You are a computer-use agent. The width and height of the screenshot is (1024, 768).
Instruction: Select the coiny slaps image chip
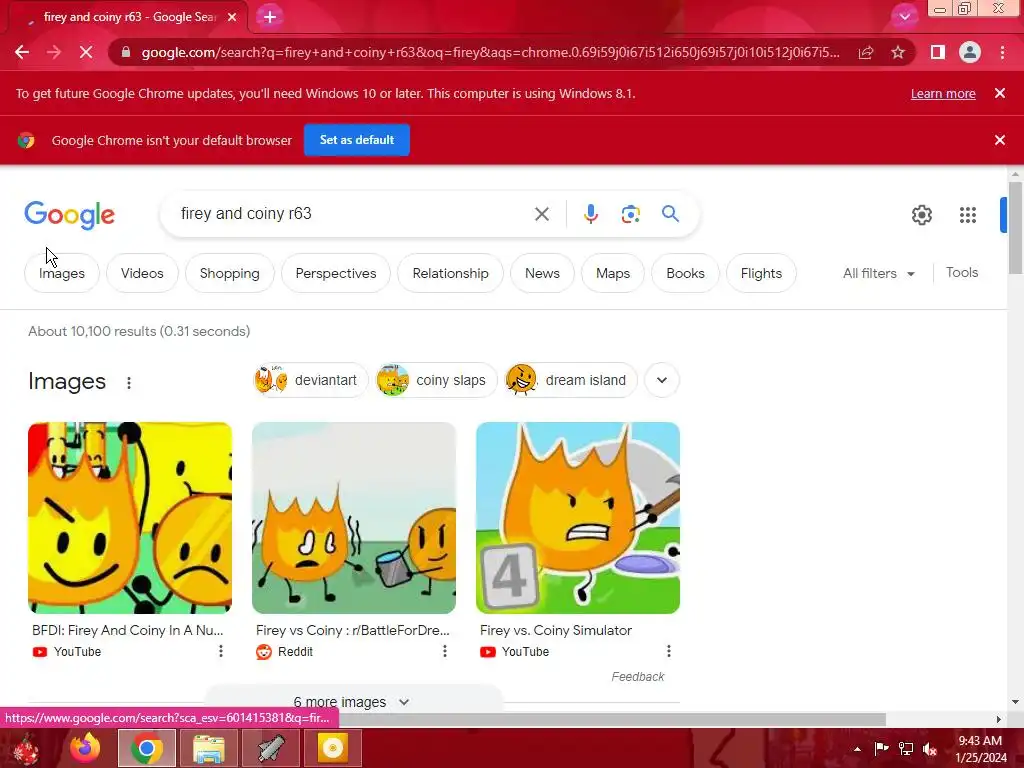[436, 380]
